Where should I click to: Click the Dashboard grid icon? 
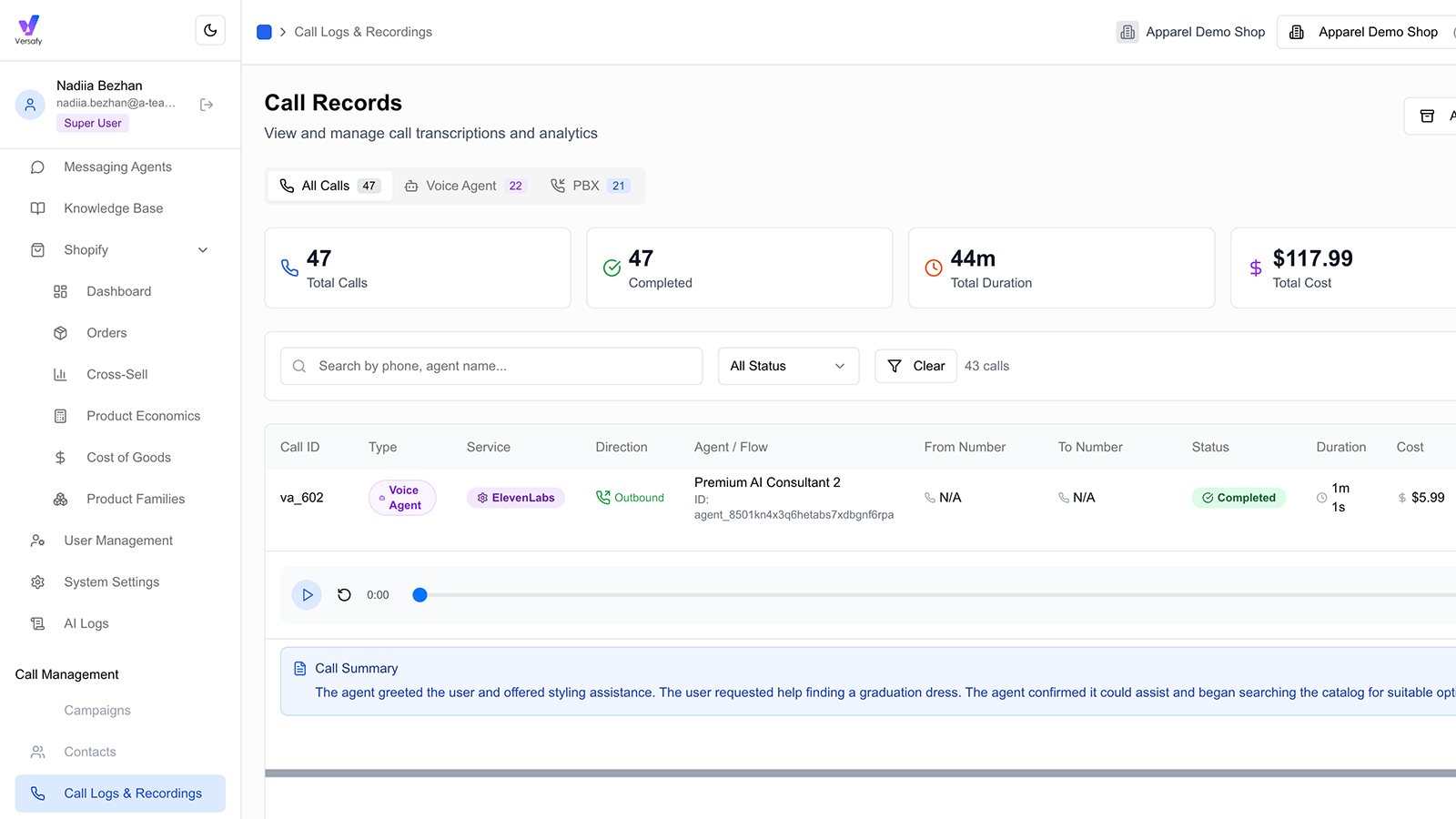(x=60, y=292)
